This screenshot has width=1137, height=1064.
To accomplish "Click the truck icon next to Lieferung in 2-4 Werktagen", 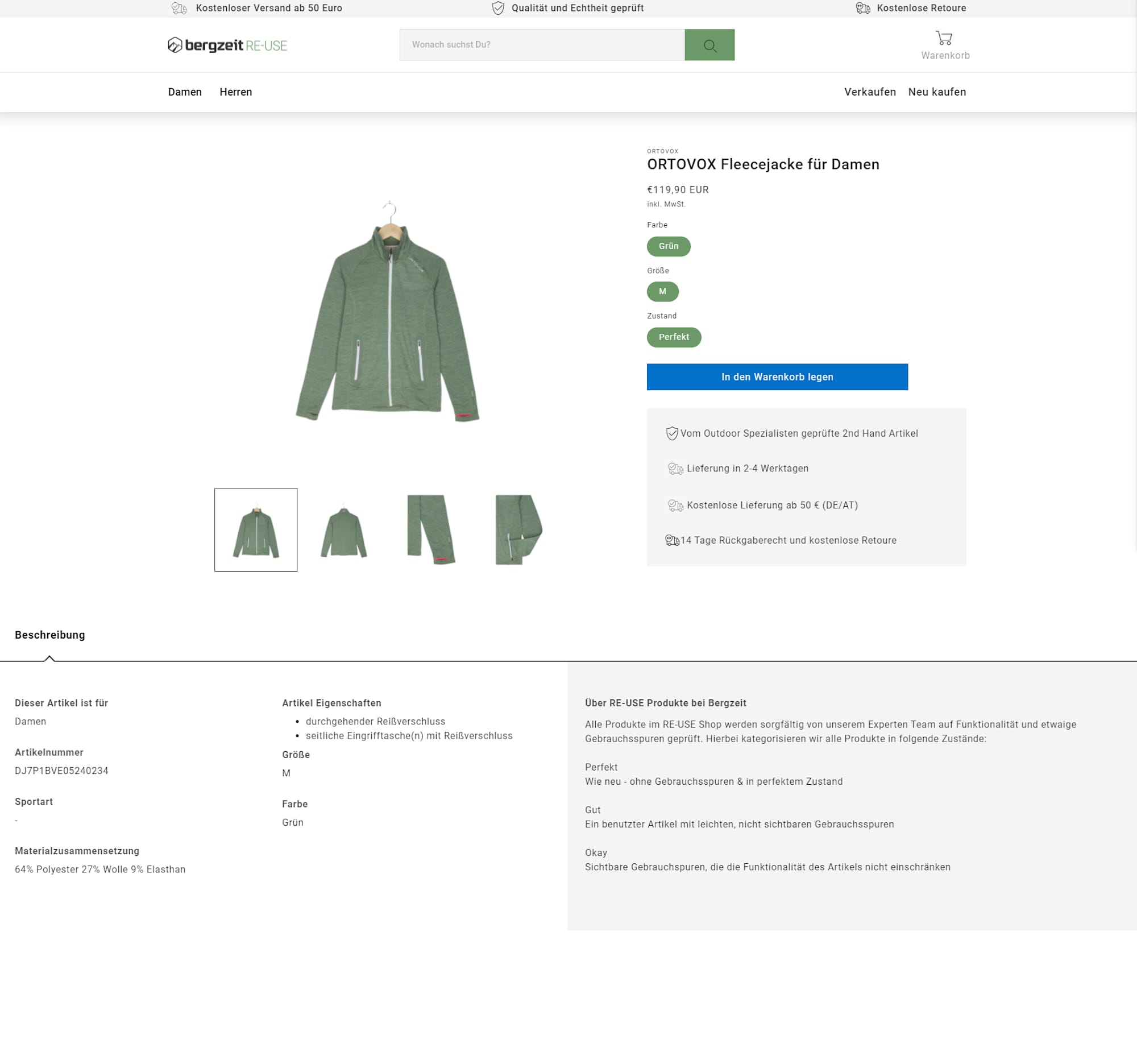I will [x=675, y=469].
